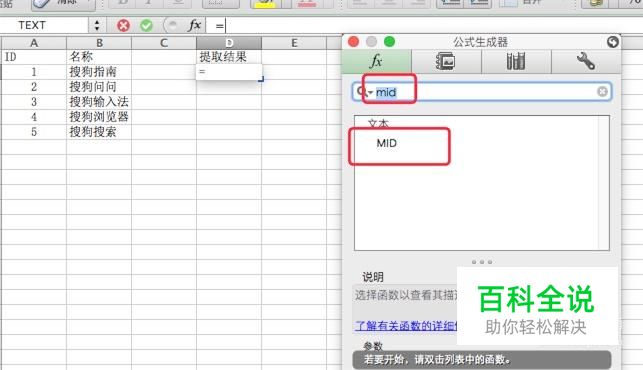Click the three-dot splitter handle in builder
Screen dimensions: 643x370
(x=481, y=262)
